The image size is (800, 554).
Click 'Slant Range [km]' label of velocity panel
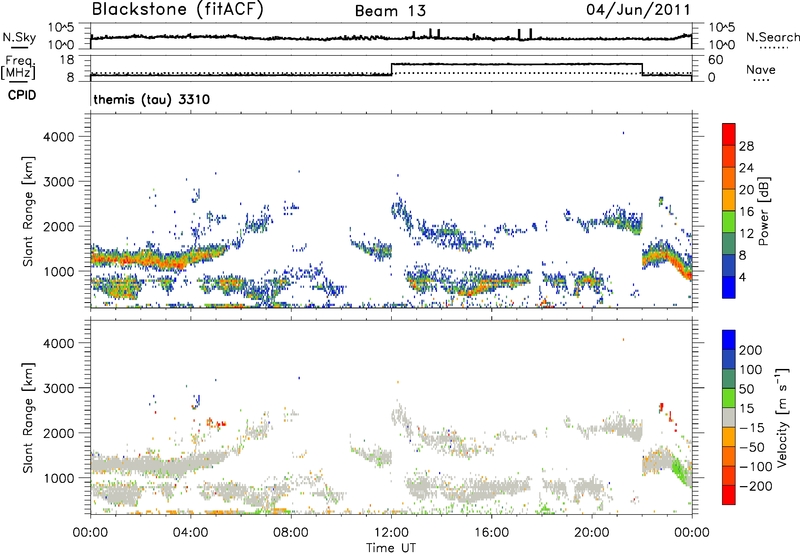click(x=28, y=418)
